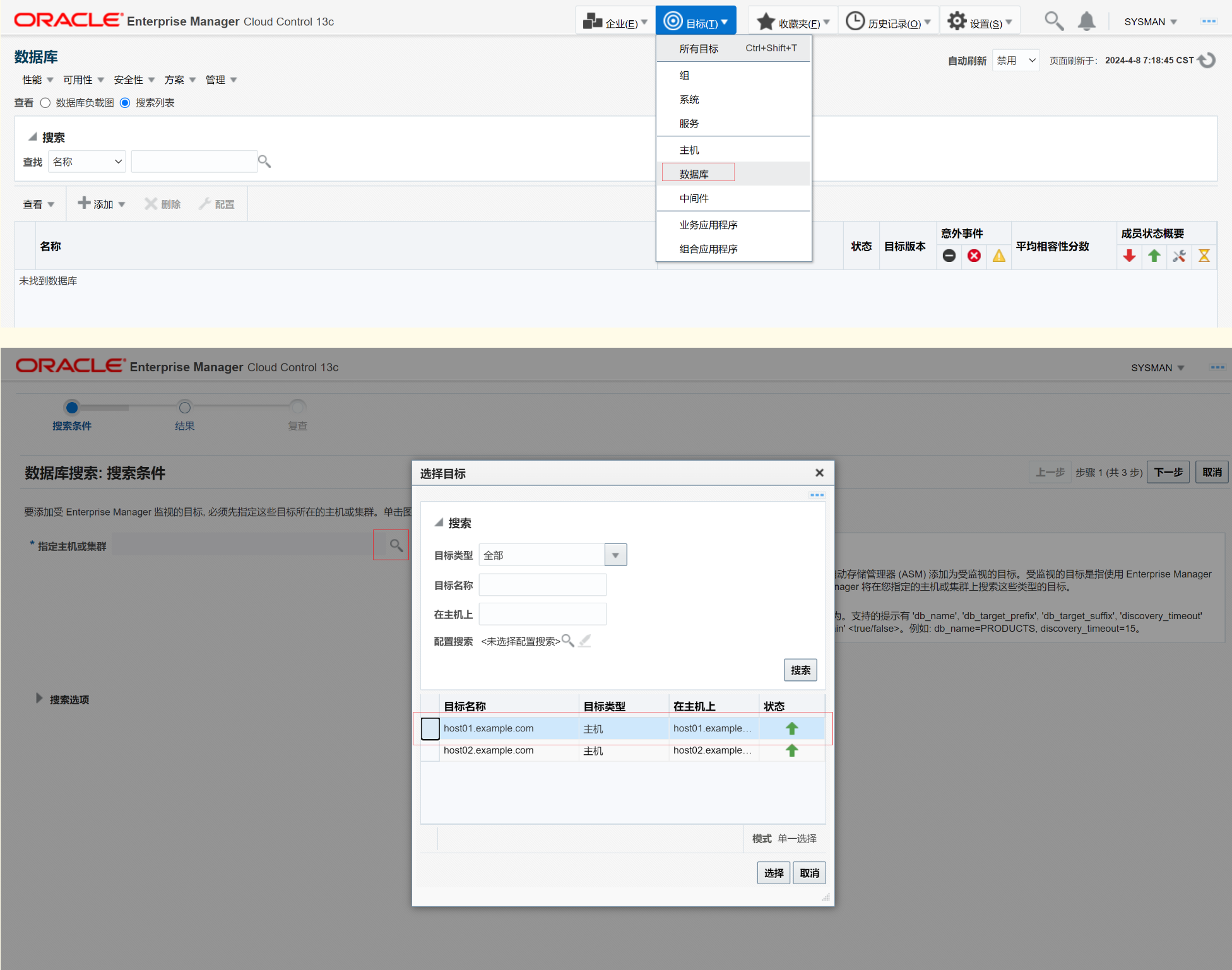Viewport: 1232px width, 970px height.
Task: Choose 数据库 in the targets menu
Action: (694, 174)
